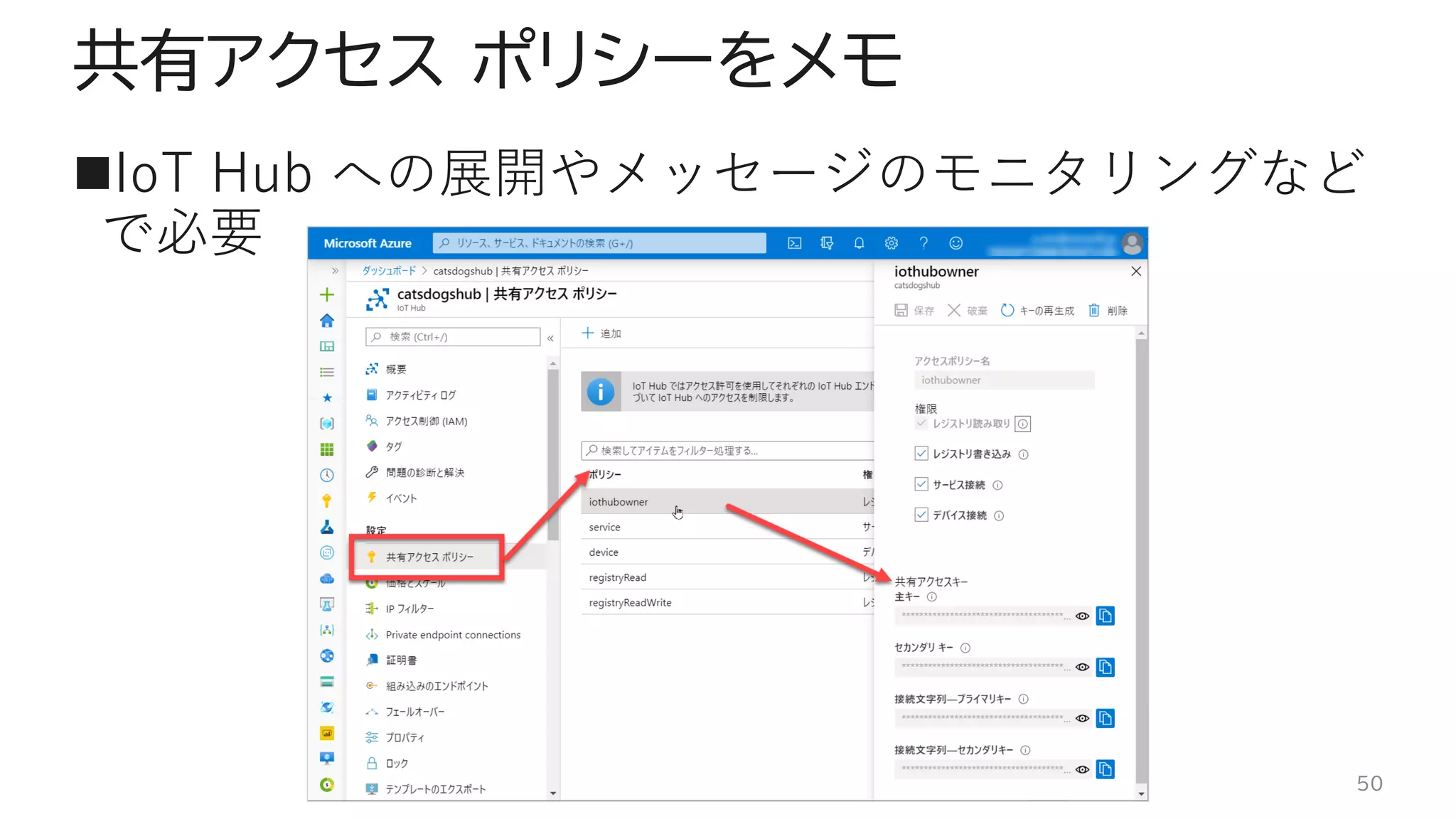Open 問題の診断と解決 menu item
The height and width of the screenshot is (819, 1456).
pos(414,473)
